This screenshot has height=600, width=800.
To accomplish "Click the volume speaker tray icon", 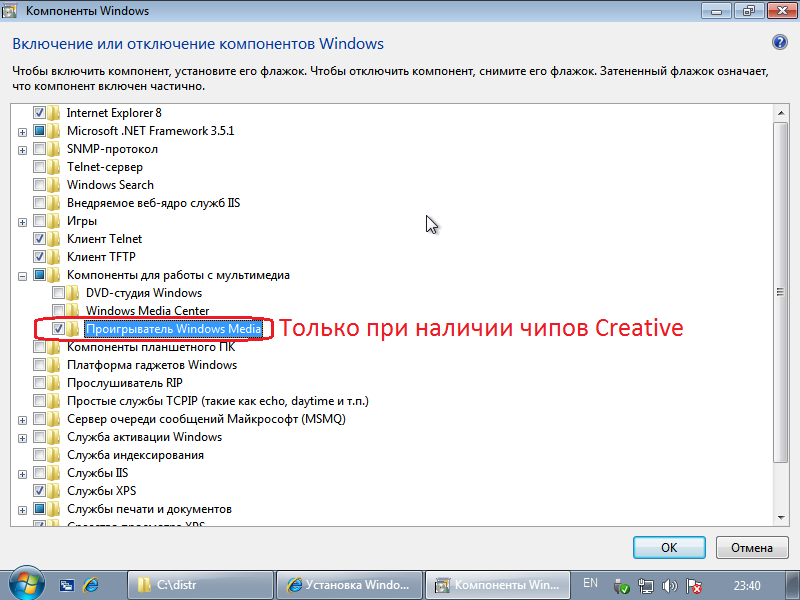I will pos(671,584).
